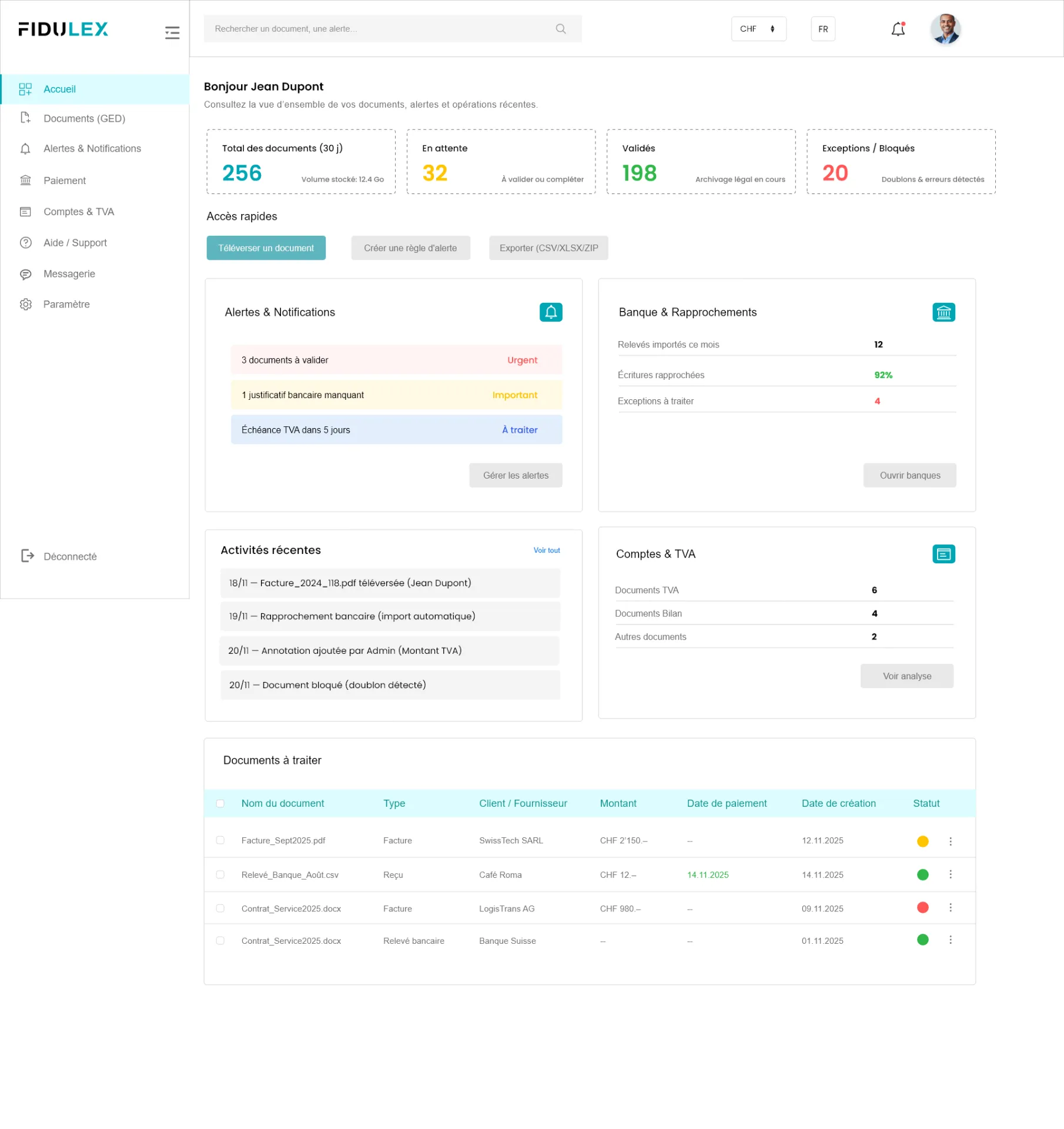Click the search magnifier icon
This screenshot has width=1064, height=1129.
pos(560,29)
